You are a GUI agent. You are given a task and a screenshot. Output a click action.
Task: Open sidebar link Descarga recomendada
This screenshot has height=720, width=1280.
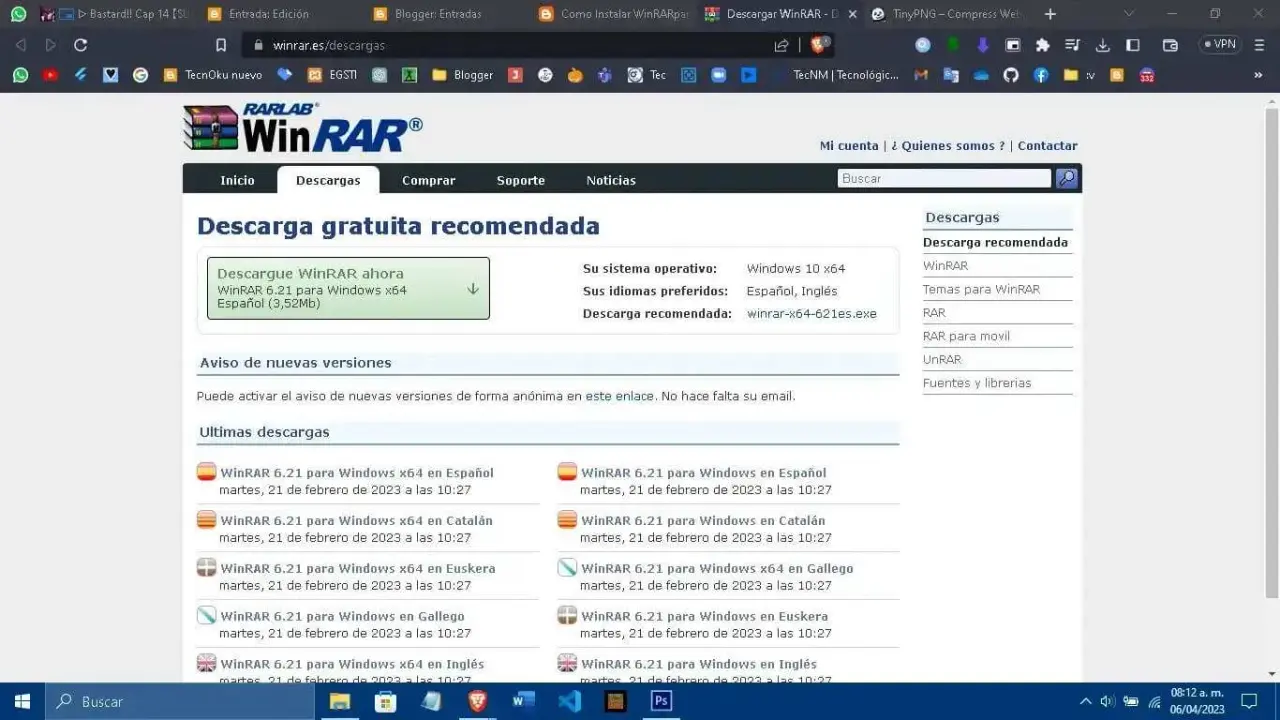click(995, 242)
